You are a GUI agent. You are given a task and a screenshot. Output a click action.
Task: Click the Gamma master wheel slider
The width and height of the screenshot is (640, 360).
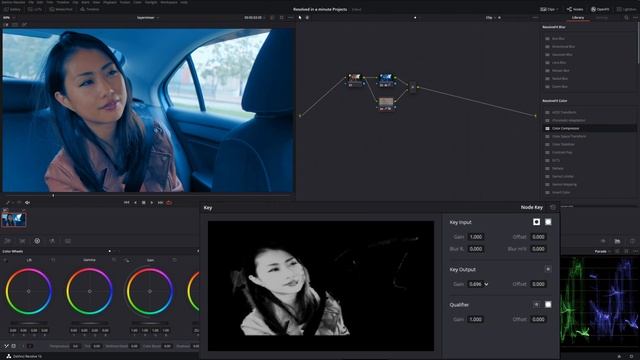click(x=89, y=323)
